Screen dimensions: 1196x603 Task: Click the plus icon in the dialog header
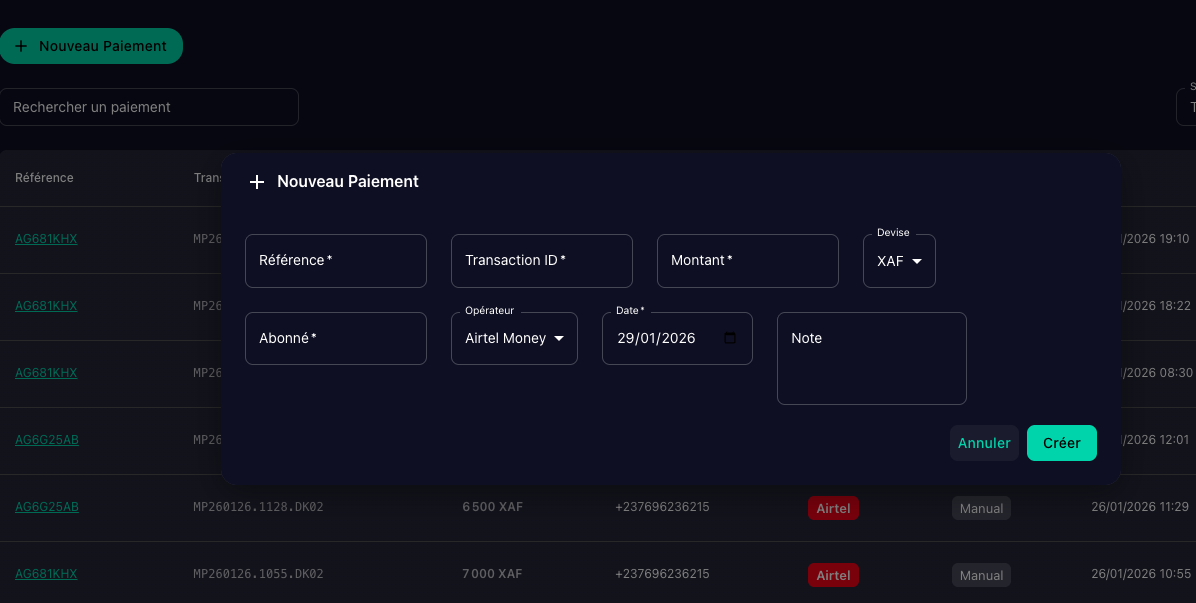pyautogui.click(x=256, y=181)
